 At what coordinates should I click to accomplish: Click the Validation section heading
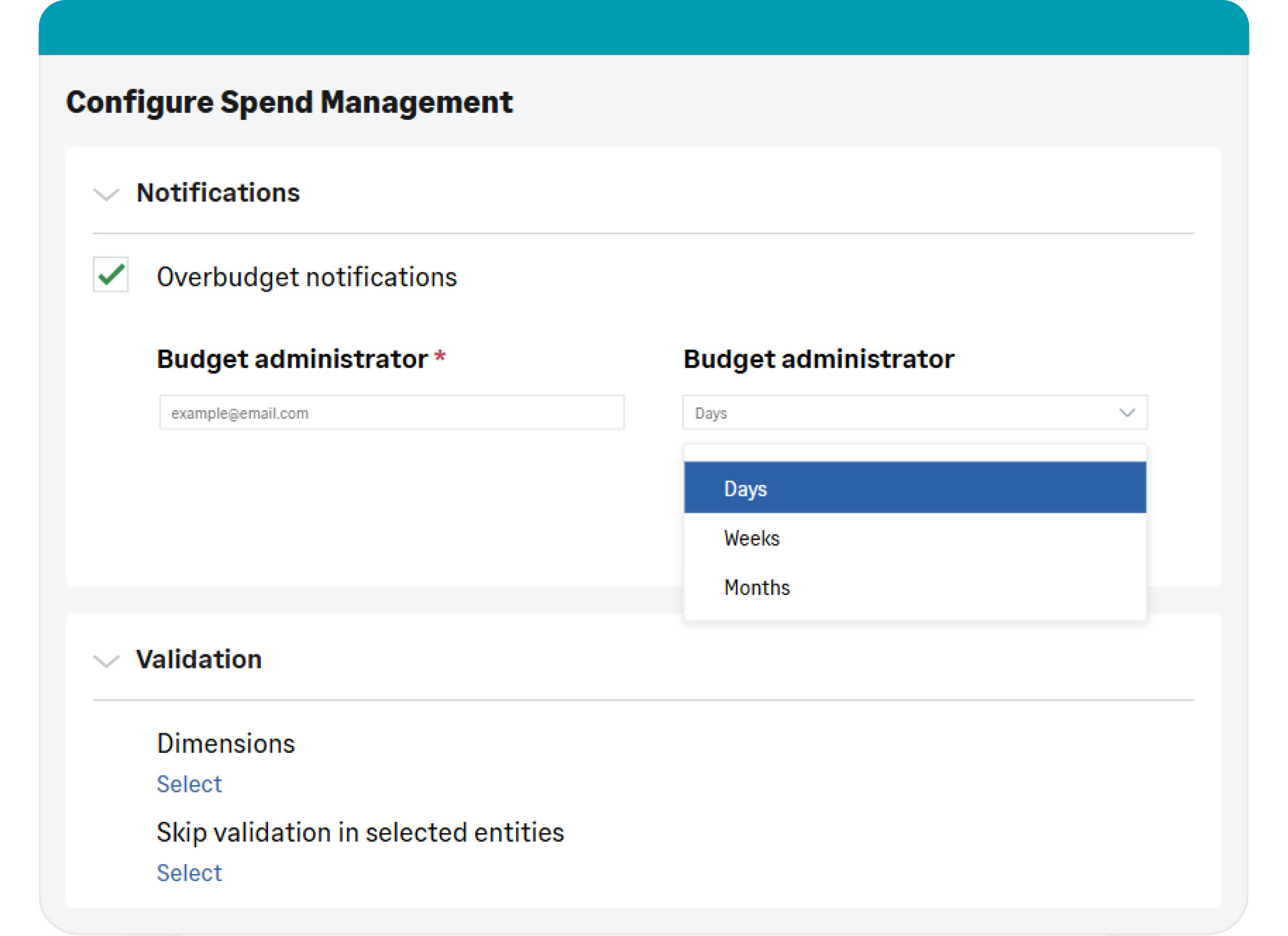click(199, 659)
